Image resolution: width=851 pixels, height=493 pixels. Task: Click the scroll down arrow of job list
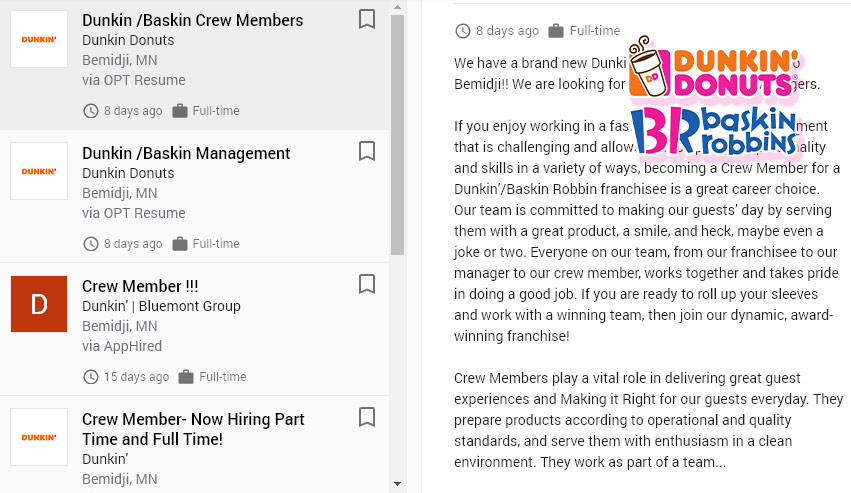(x=398, y=485)
